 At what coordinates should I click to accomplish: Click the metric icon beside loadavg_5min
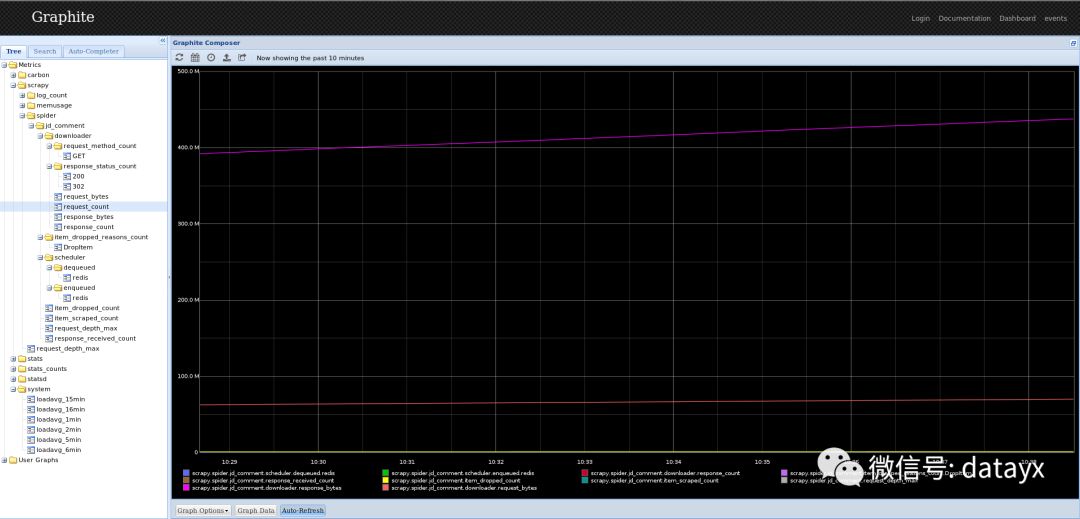click(30, 440)
